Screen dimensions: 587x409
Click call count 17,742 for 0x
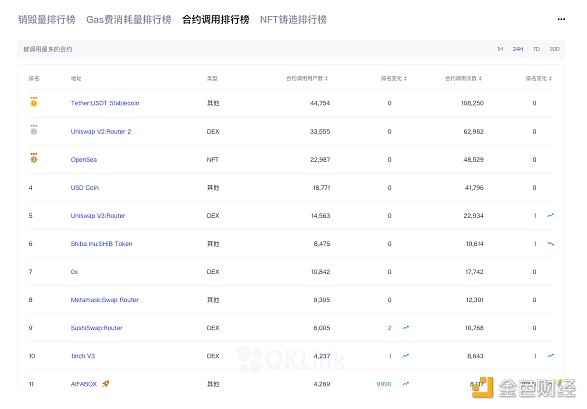pyautogui.click(x=474, y=272)
